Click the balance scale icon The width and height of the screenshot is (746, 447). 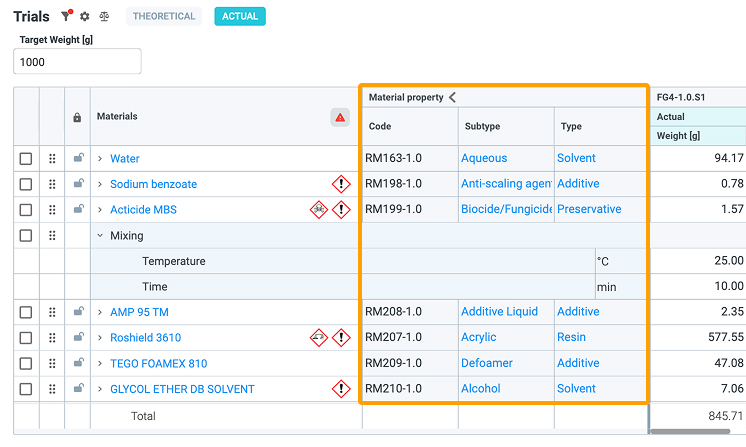(x=104, y=17)
